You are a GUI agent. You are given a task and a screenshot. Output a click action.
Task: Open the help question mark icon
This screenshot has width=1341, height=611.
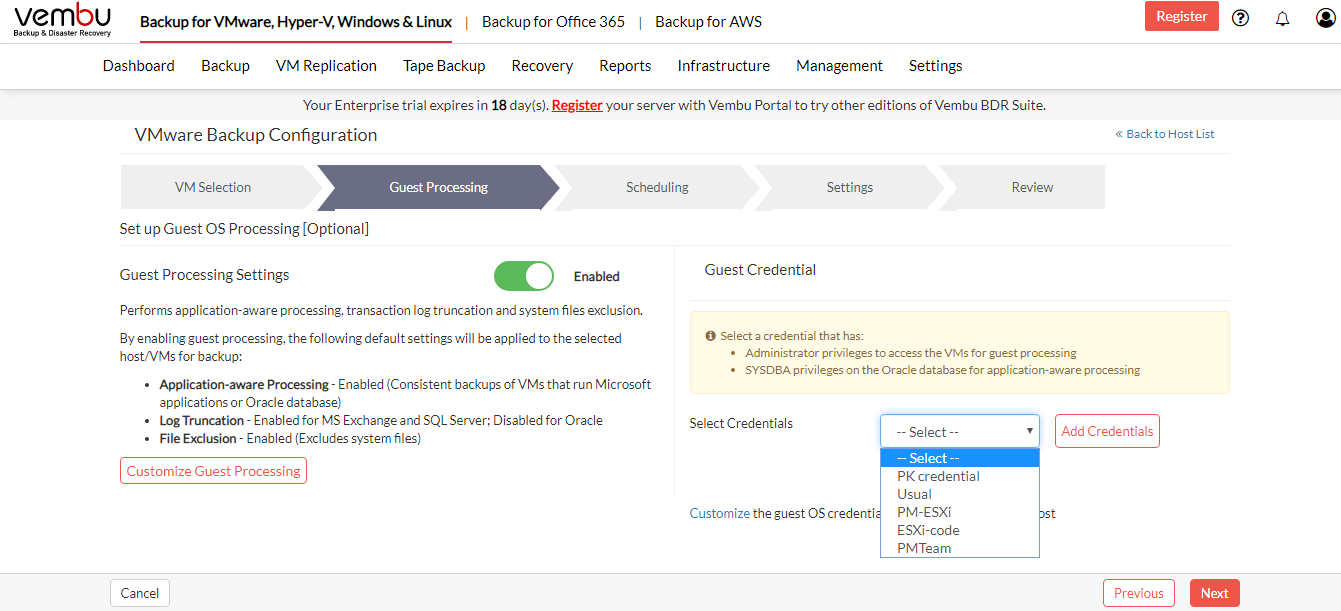click(1241, 17)
